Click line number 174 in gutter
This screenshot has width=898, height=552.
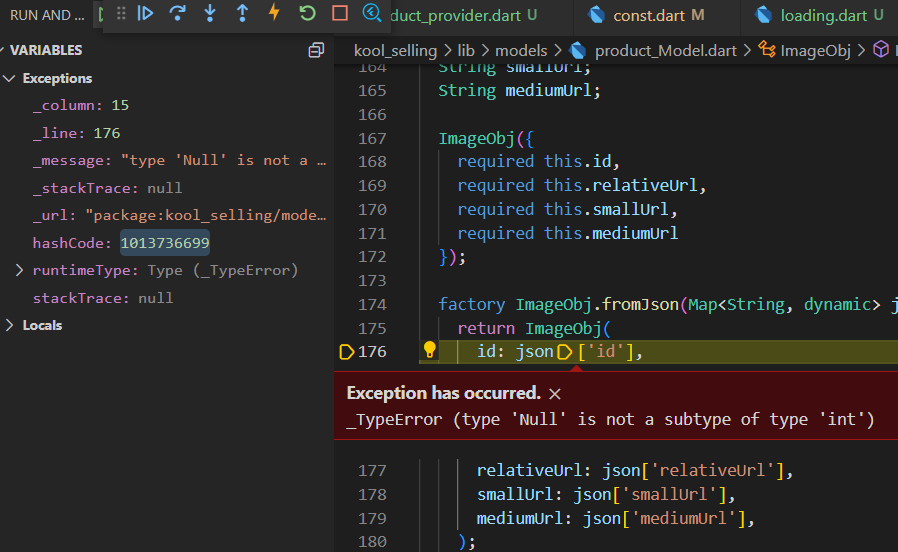click(372, 305)
